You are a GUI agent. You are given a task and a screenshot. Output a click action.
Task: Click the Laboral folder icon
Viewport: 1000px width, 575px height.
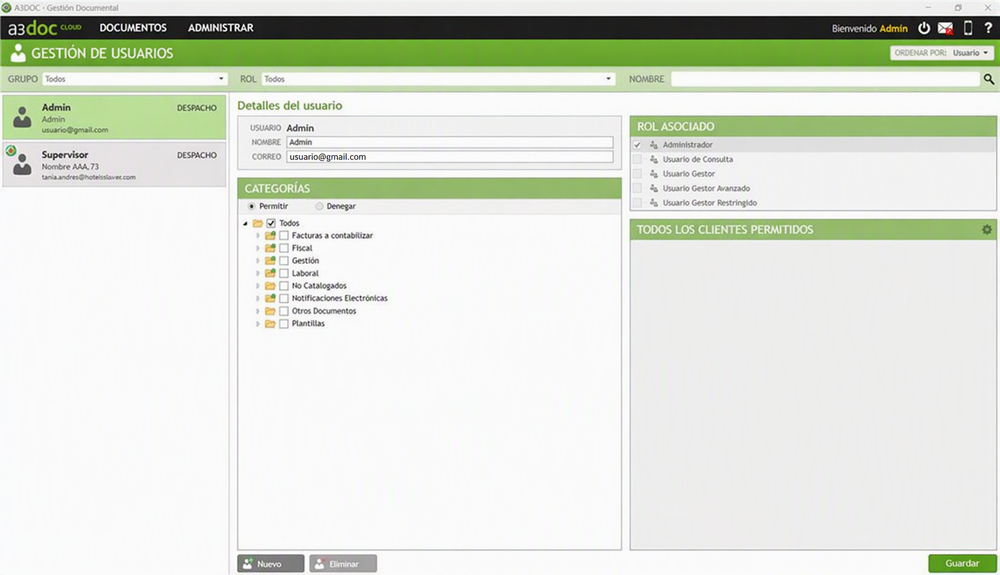(x=270, y=273)
